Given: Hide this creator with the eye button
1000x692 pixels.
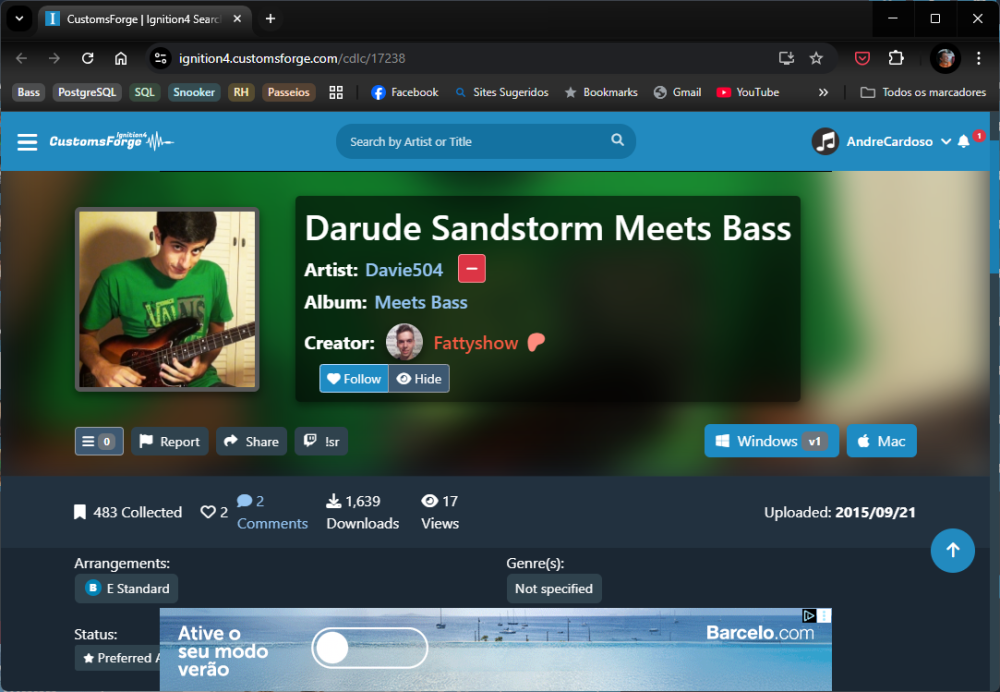Looking at the screenshot, I should pyautogui.click(x=419, y=379).
